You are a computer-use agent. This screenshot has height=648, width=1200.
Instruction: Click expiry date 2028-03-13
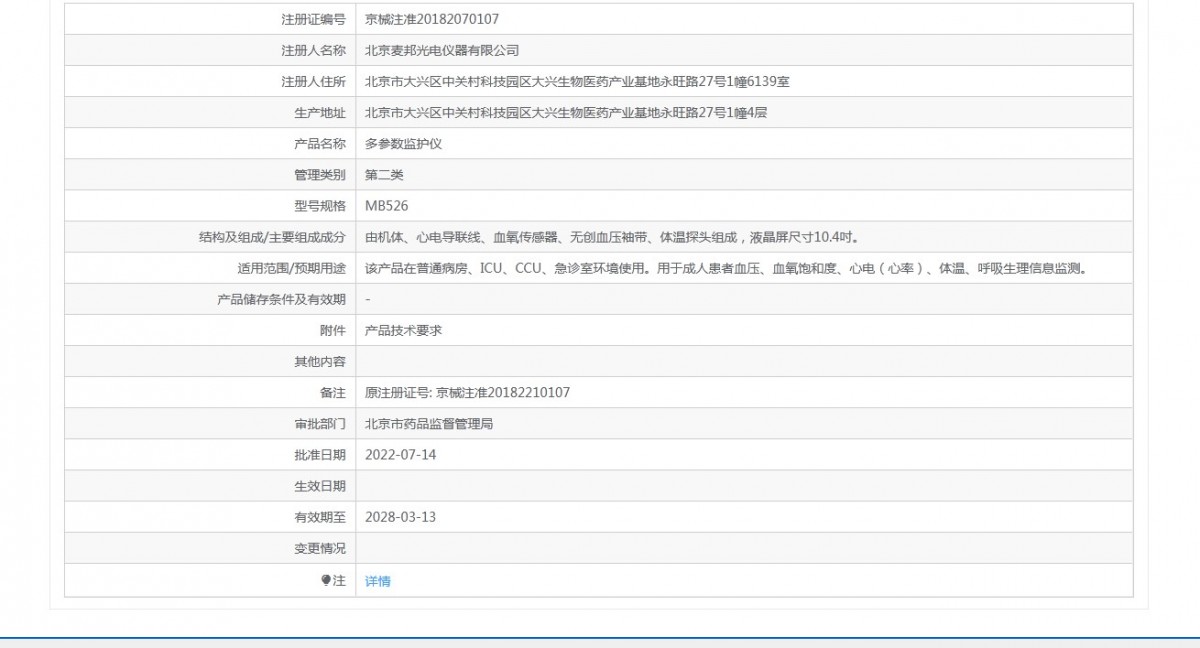point(400,517)
